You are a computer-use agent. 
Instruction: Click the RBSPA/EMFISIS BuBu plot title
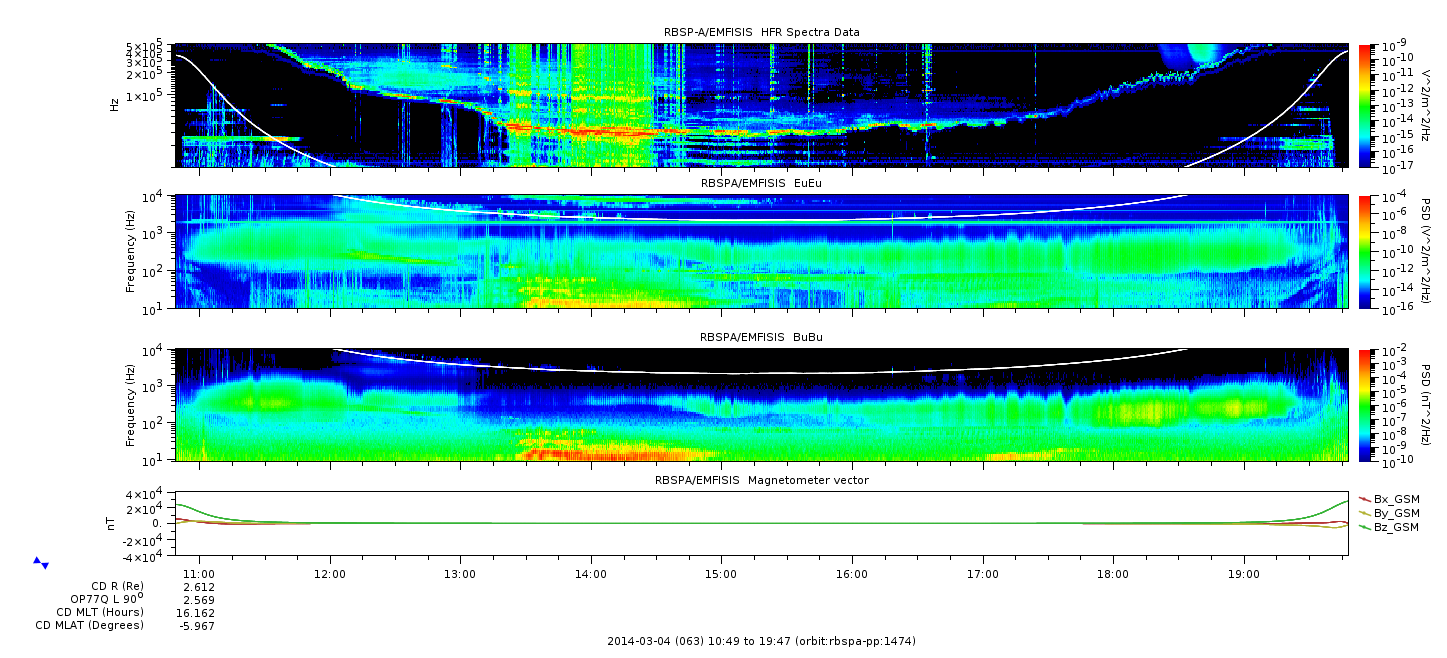tap(761, 338)
